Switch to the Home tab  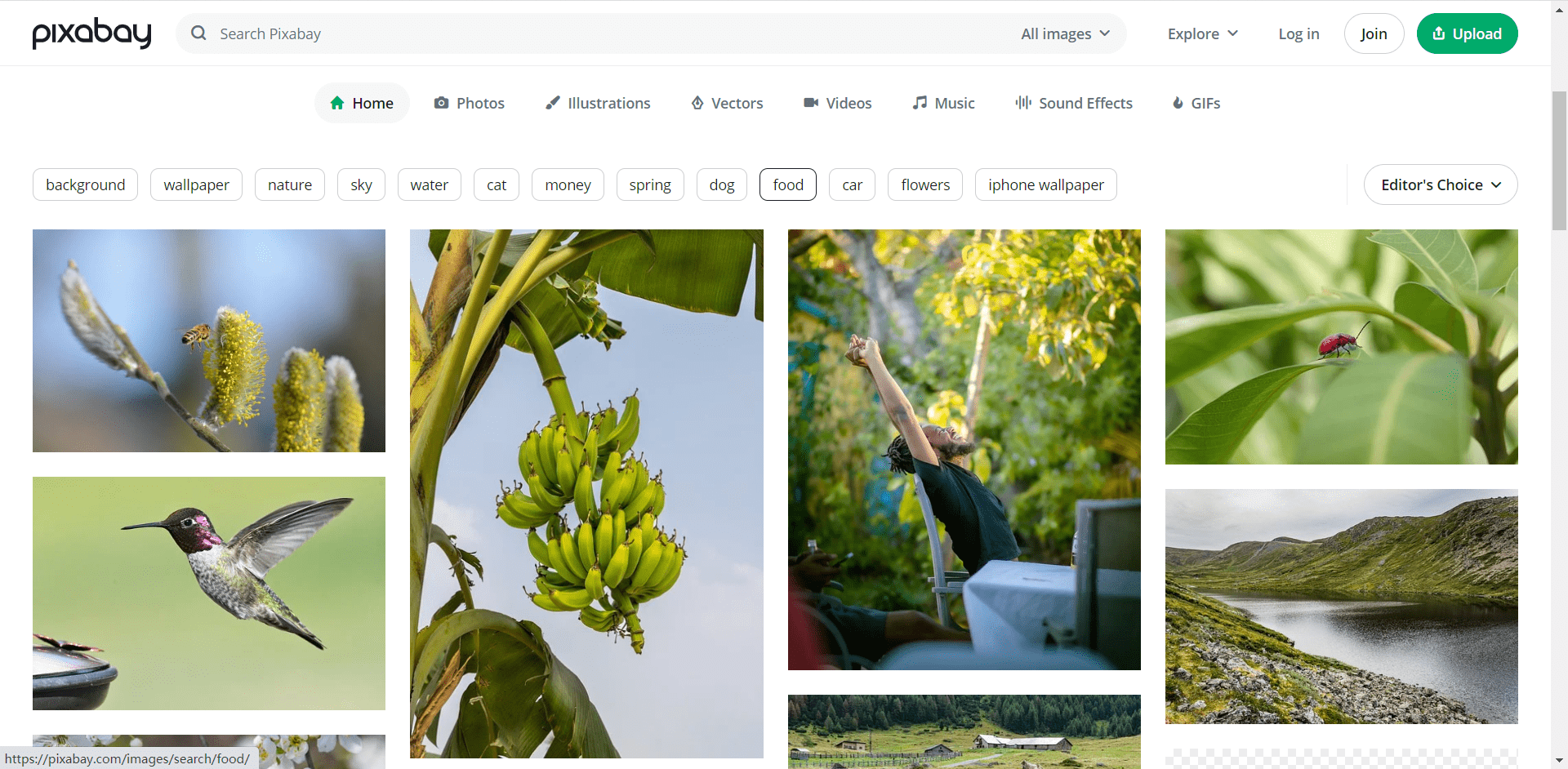(362, 103)
